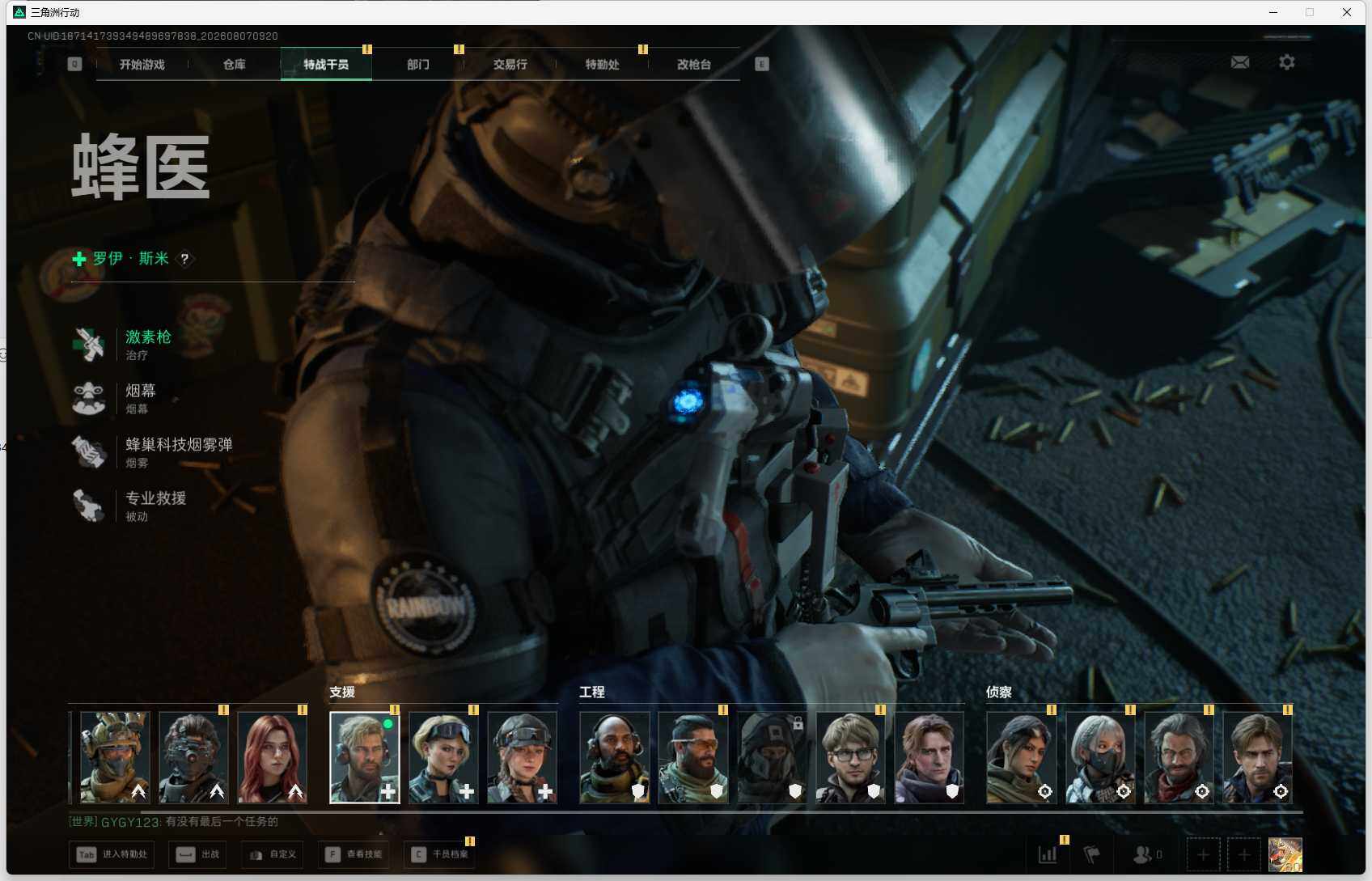Click the 出战 deploy button
Viewport: 1372px width, 881px height.
(198, 854)
